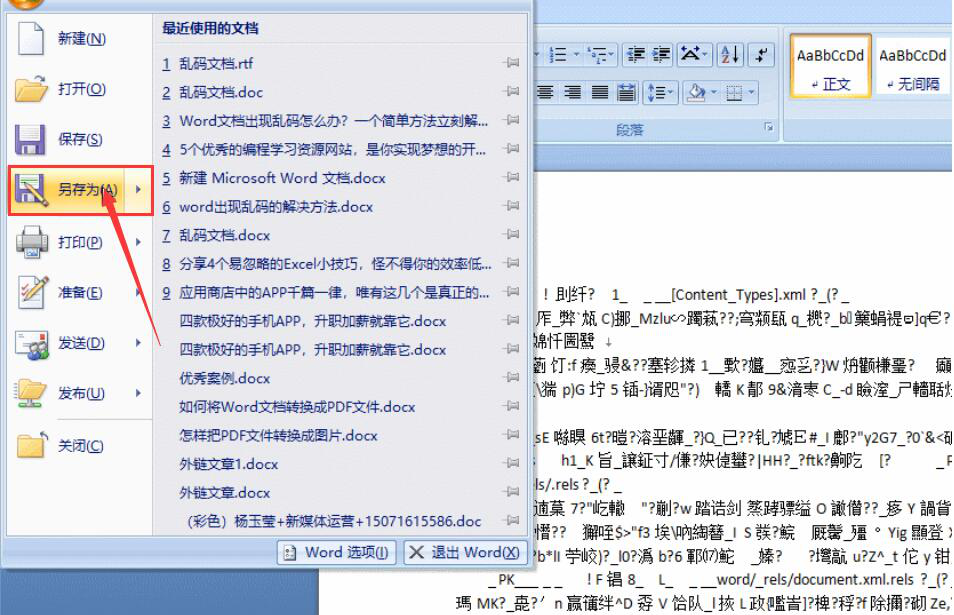Image resolution: width=954 pixels, height=615 pixels.
Task: Click the justify alignment icon
Action: tap(600, 92)
